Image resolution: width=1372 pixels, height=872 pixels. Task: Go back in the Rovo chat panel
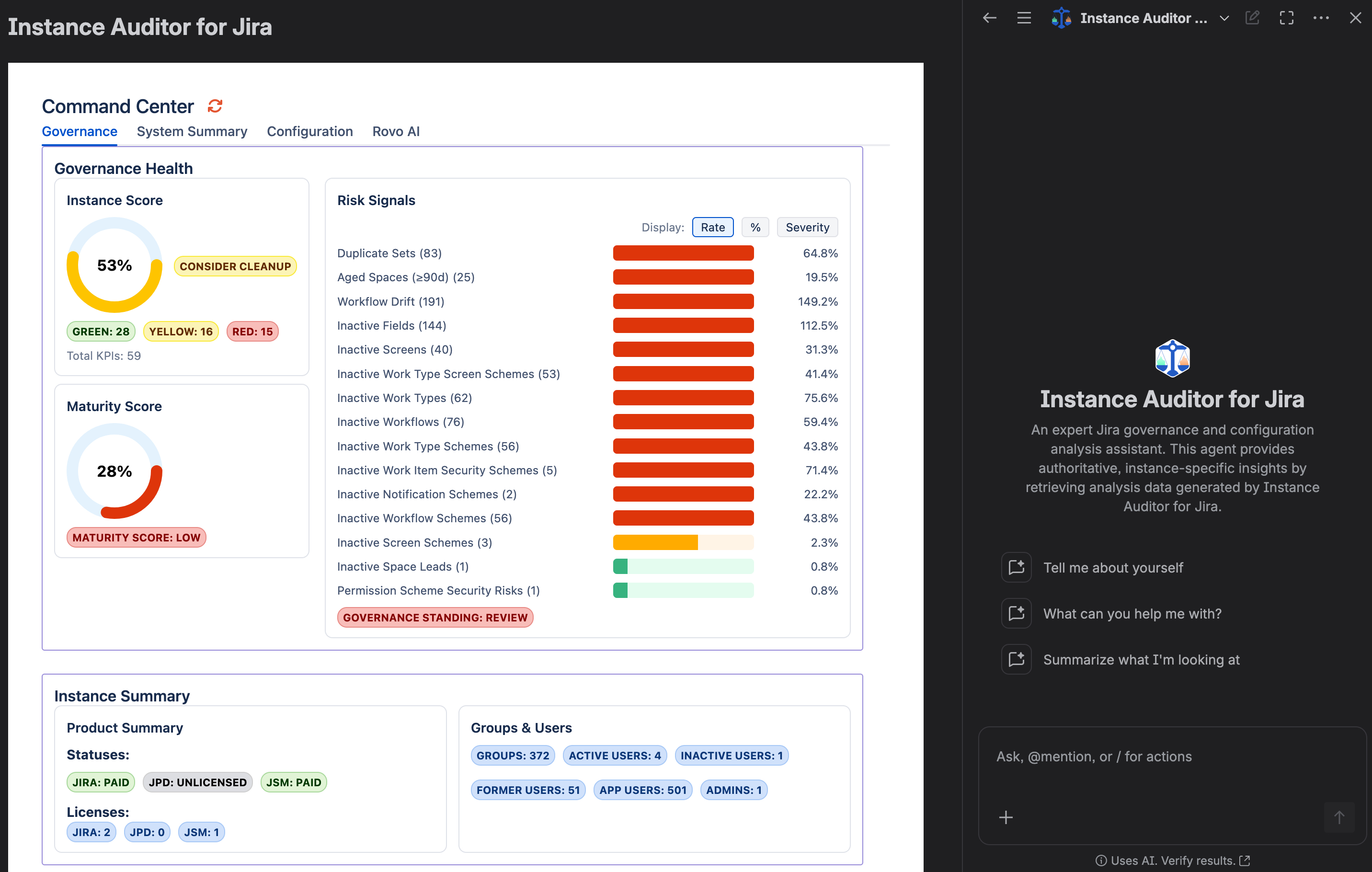tap(990, 18)
